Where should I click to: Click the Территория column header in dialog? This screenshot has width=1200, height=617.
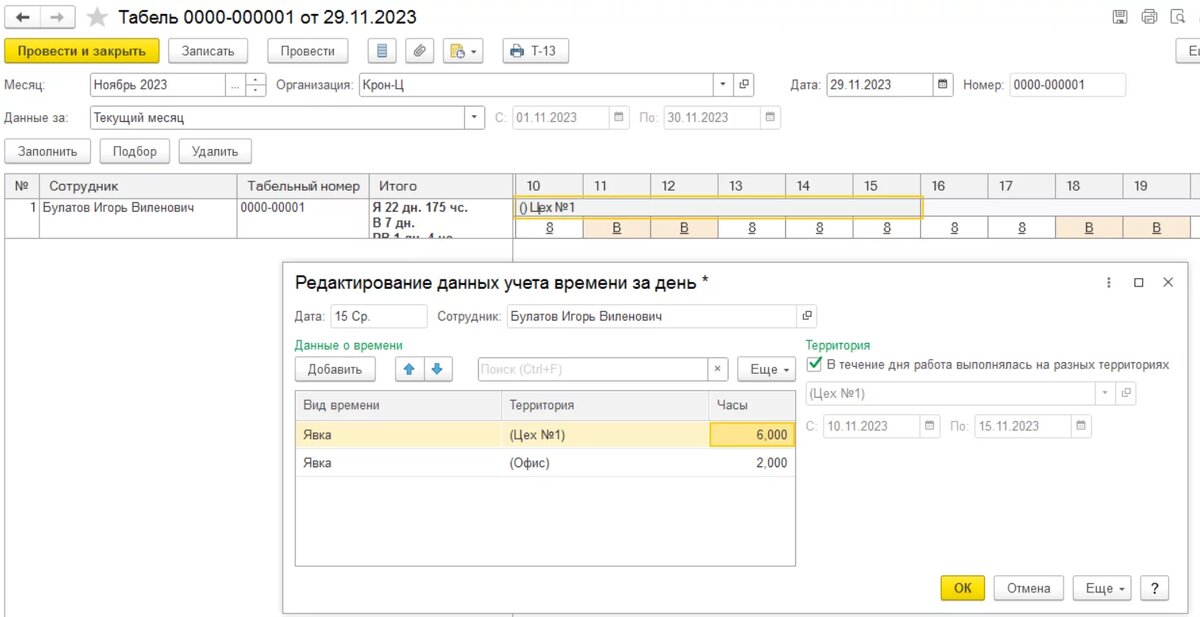pos(605,405)
